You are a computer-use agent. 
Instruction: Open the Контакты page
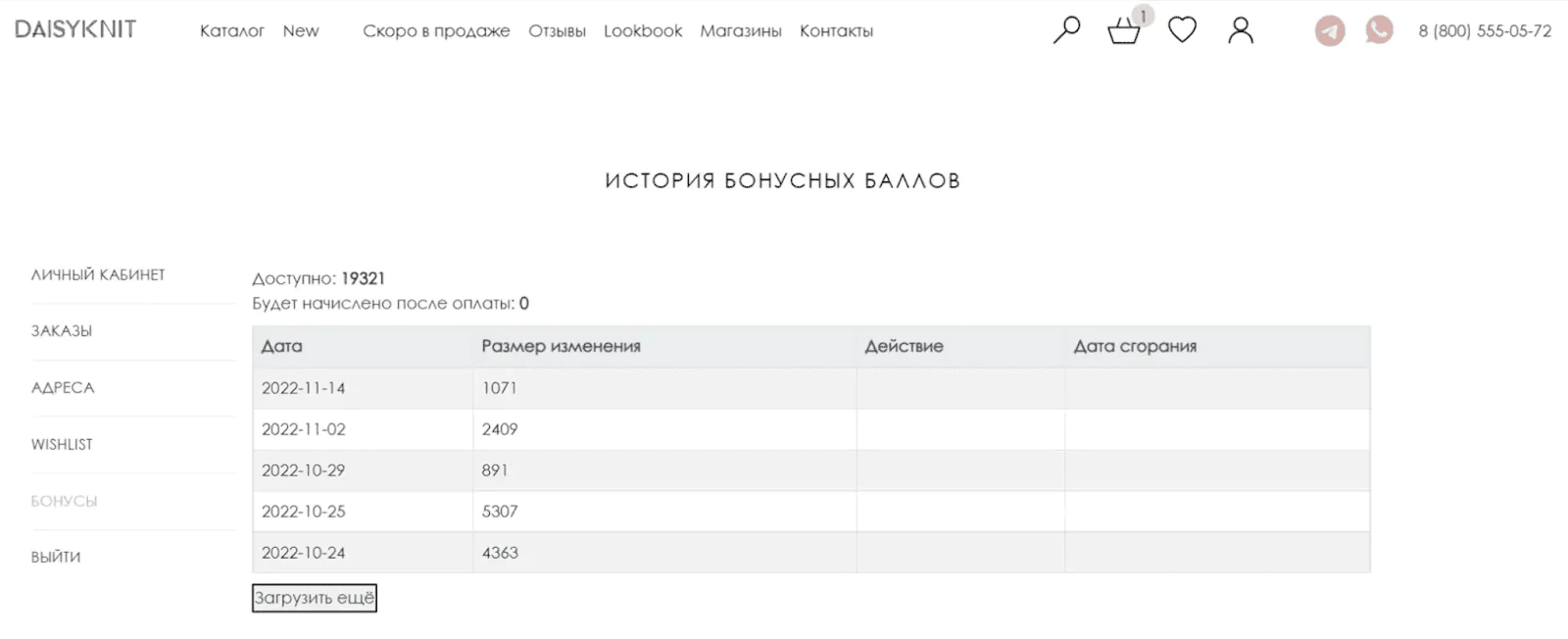(x=836, y=31)
